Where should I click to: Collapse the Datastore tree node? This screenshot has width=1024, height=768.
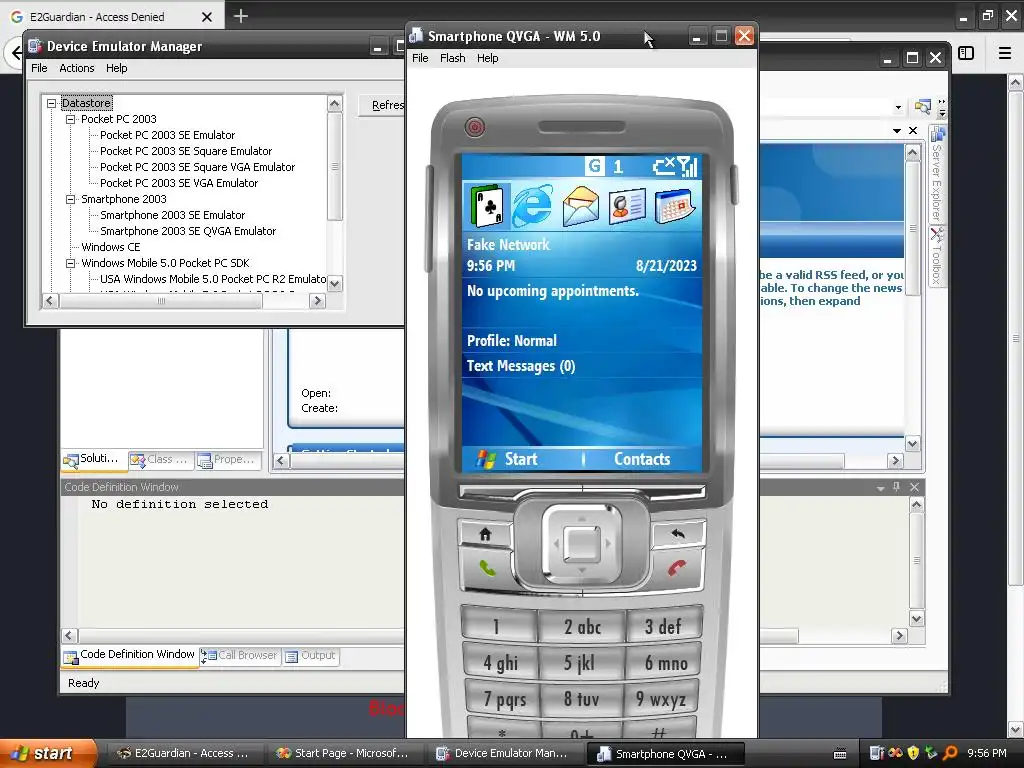tap(52, 103)
